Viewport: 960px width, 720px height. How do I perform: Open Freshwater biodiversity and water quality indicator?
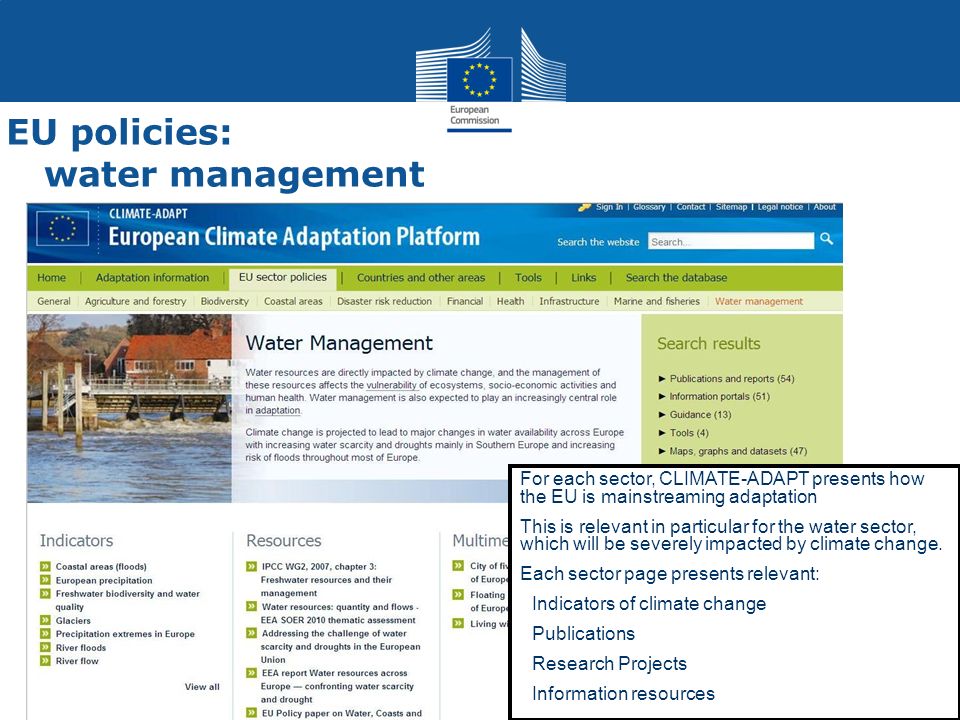click(127, 600)
